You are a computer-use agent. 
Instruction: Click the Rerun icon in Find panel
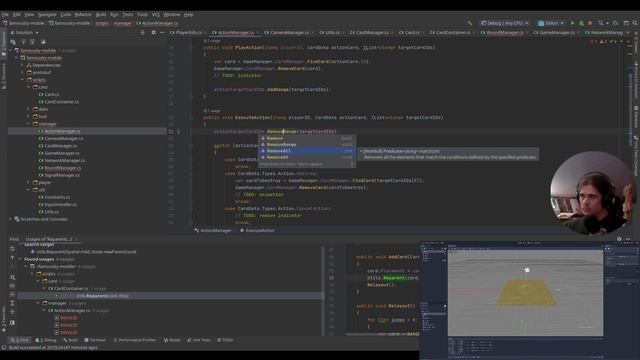click(x=12, y=249)
